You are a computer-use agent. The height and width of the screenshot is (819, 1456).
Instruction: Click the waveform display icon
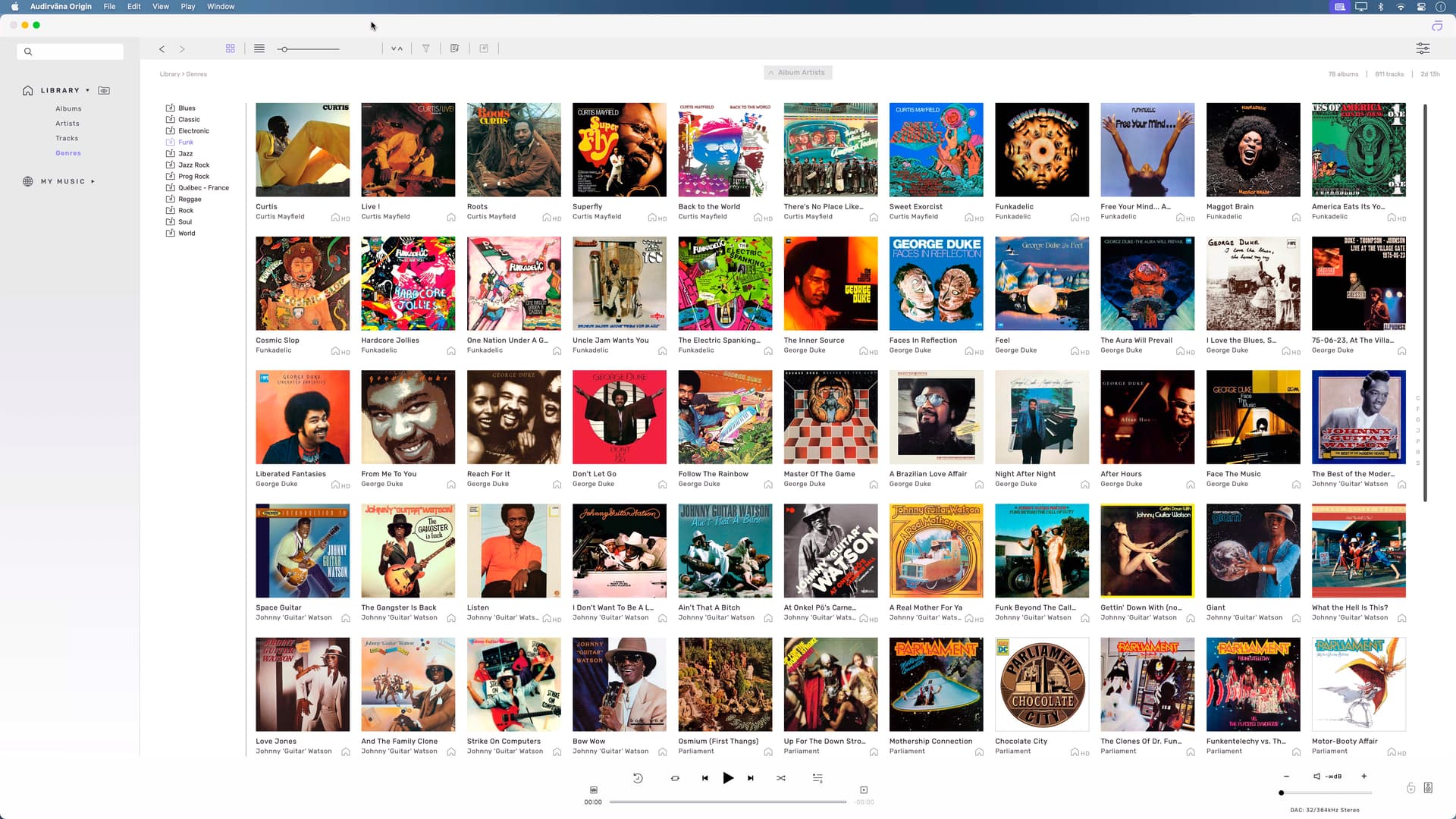coord(594,790)
